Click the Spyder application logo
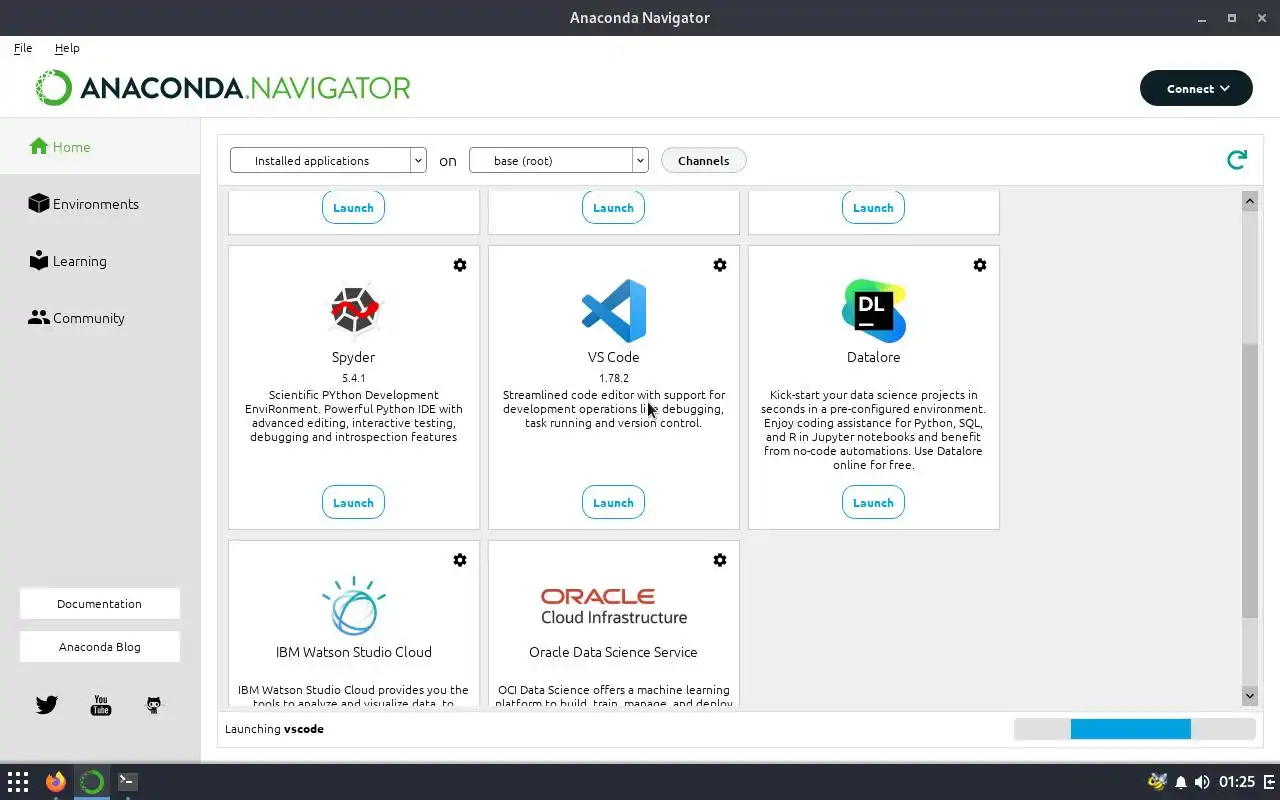The height and width of the screenshot is (800, 1280). [x=354, y=311]
